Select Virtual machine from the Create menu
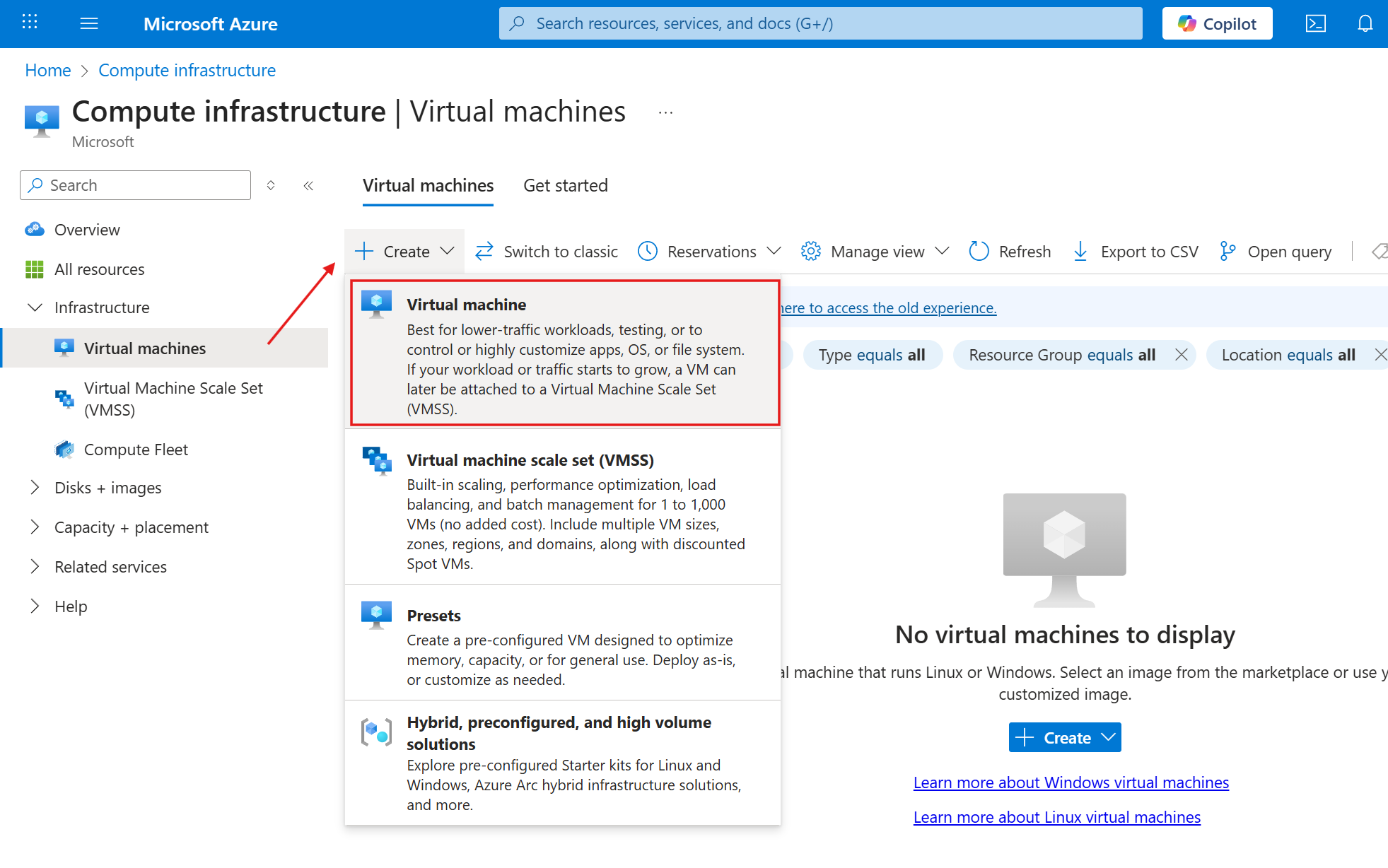This screenshot has height=868, width=1388. point(562,351)
